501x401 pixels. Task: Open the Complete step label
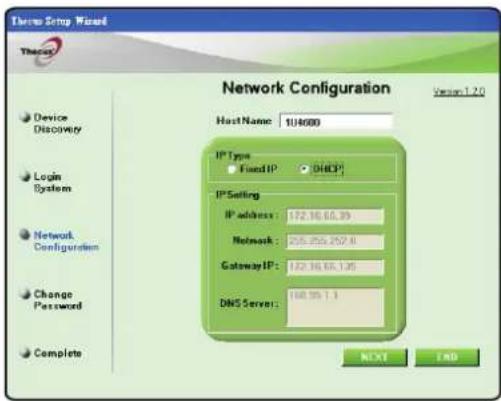[x=58, y=353]
